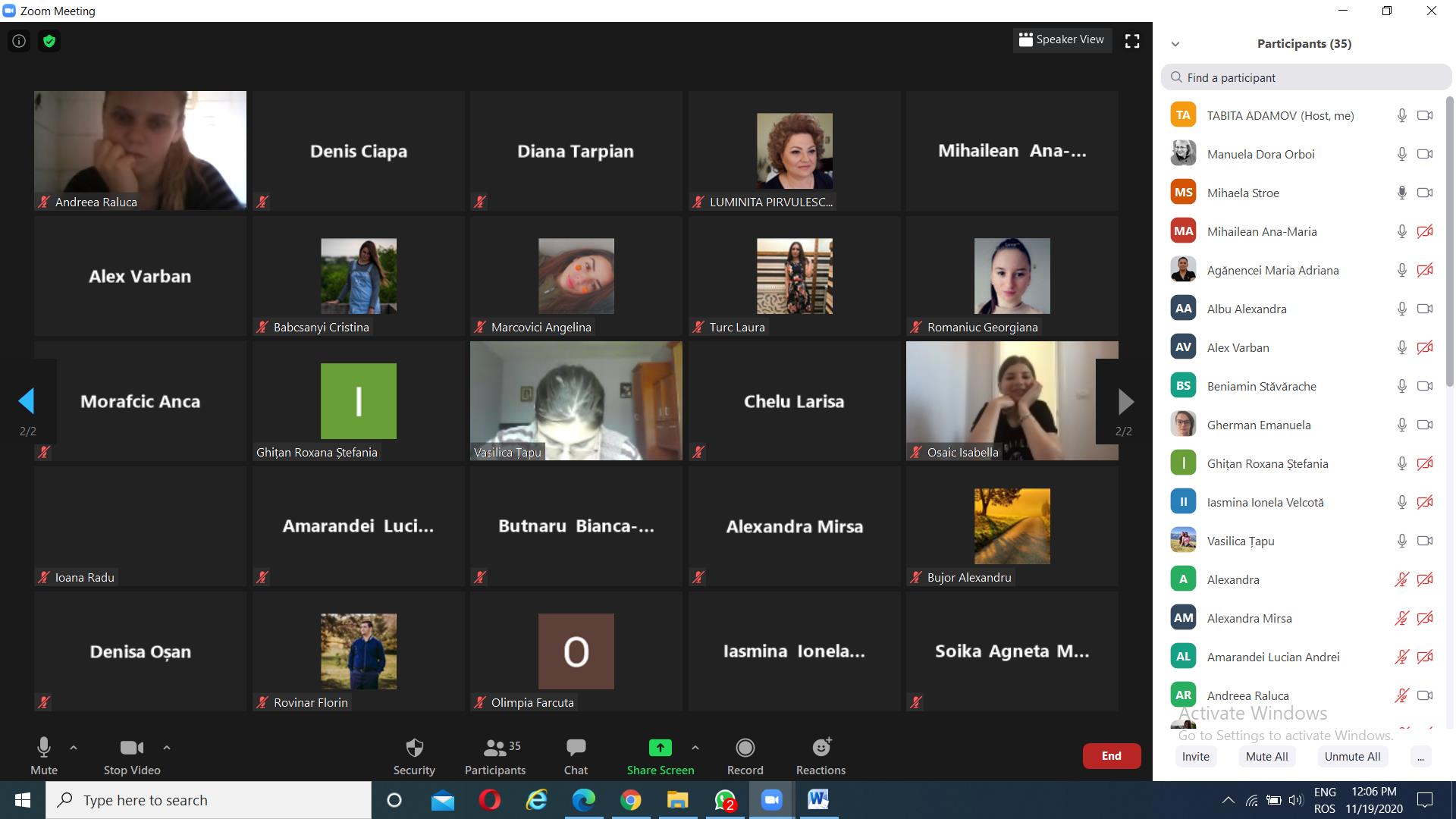Click the Find a participant search field
The image size is (1456, 819).
(1306, 77)
